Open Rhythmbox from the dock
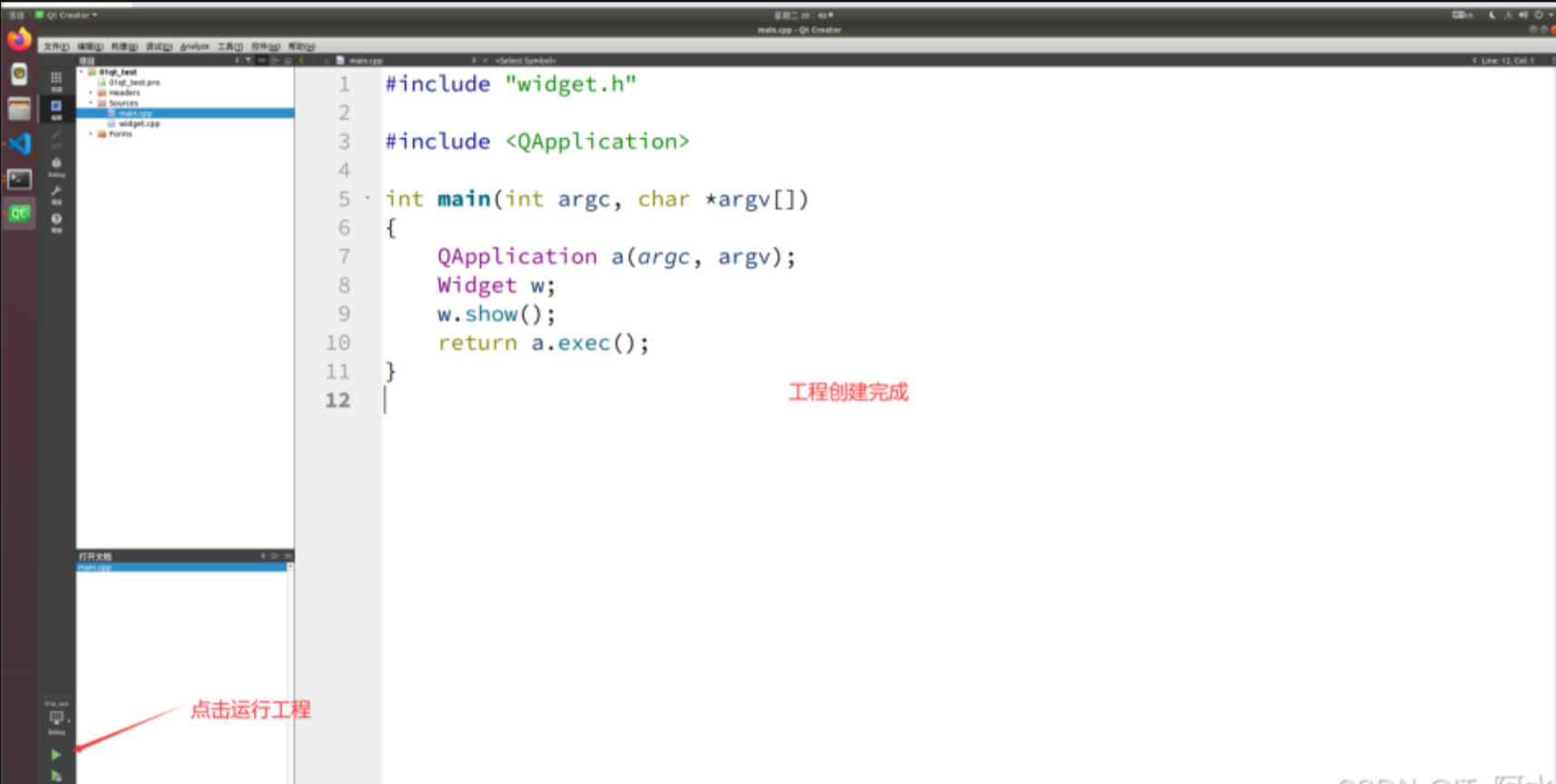This screenshot has height=784, width=1556. click(19, 73)
